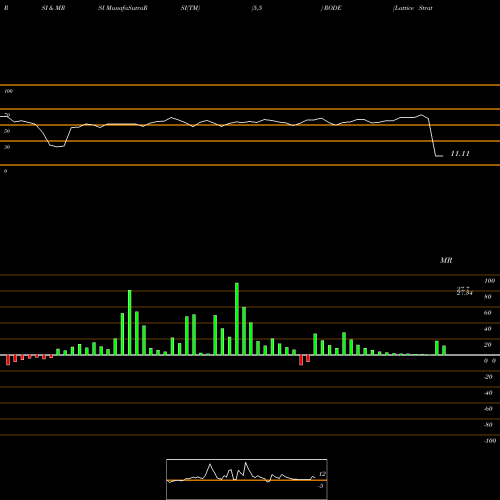Click the MR label above the histogram
Image resolution: width=500 pixels, height=500 pixels.
[x=446, y=260]
